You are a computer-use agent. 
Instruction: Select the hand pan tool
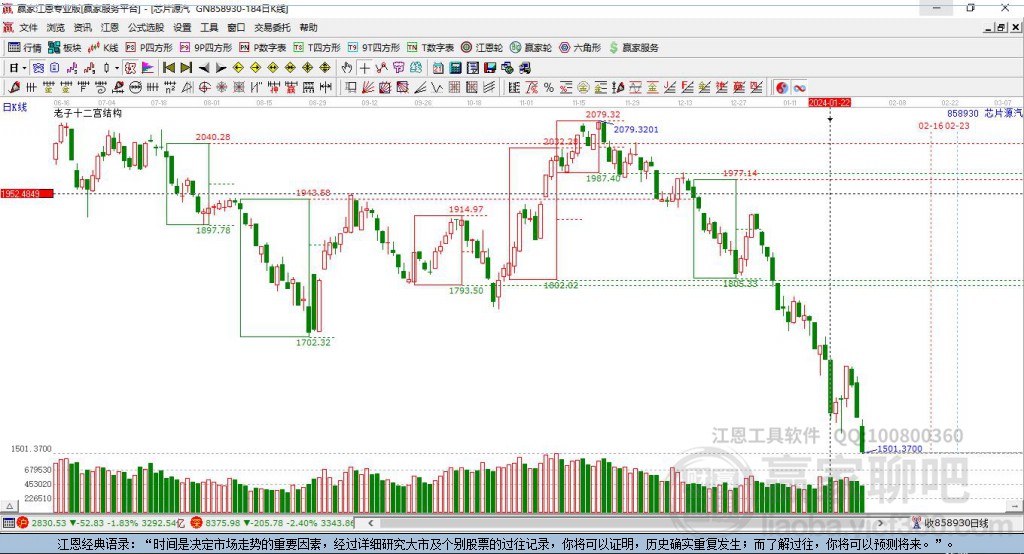tap(347, 68)
